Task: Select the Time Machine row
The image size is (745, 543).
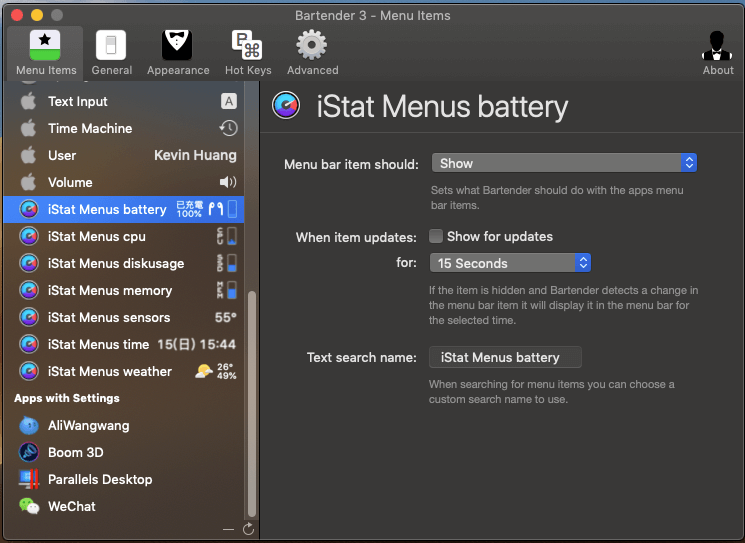Action: pyautogui.click(x=124, y=128)
